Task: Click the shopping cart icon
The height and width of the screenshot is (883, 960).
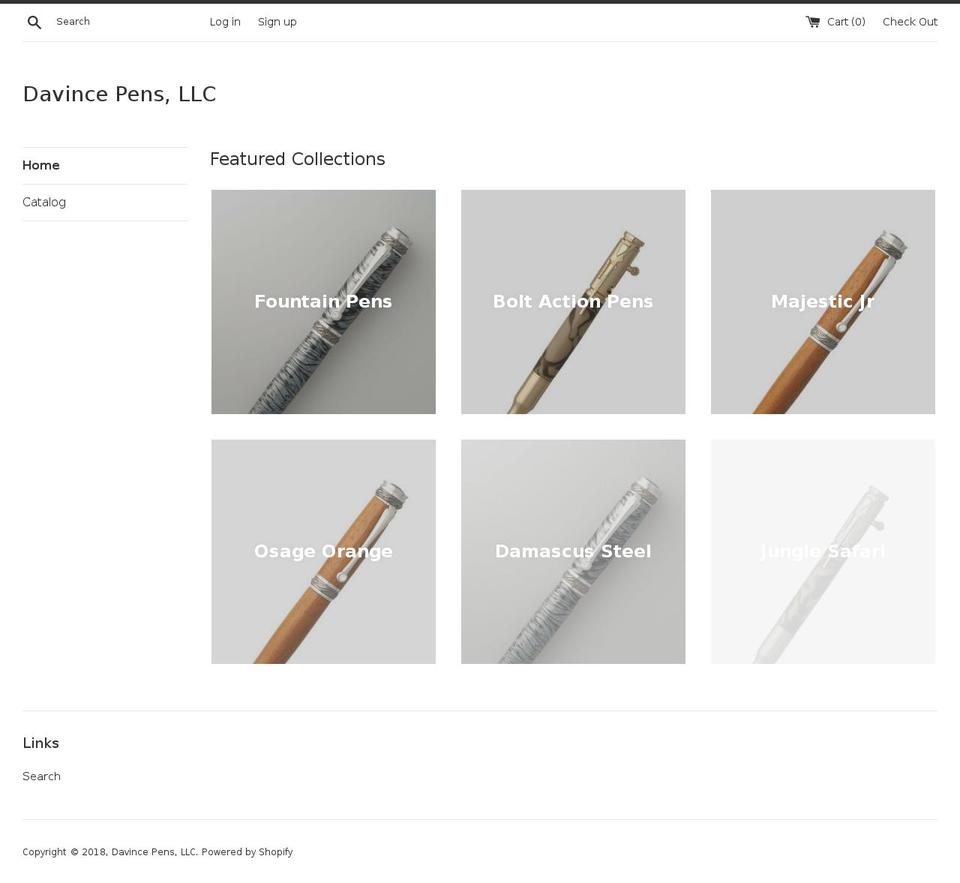Action: [812, 22]
